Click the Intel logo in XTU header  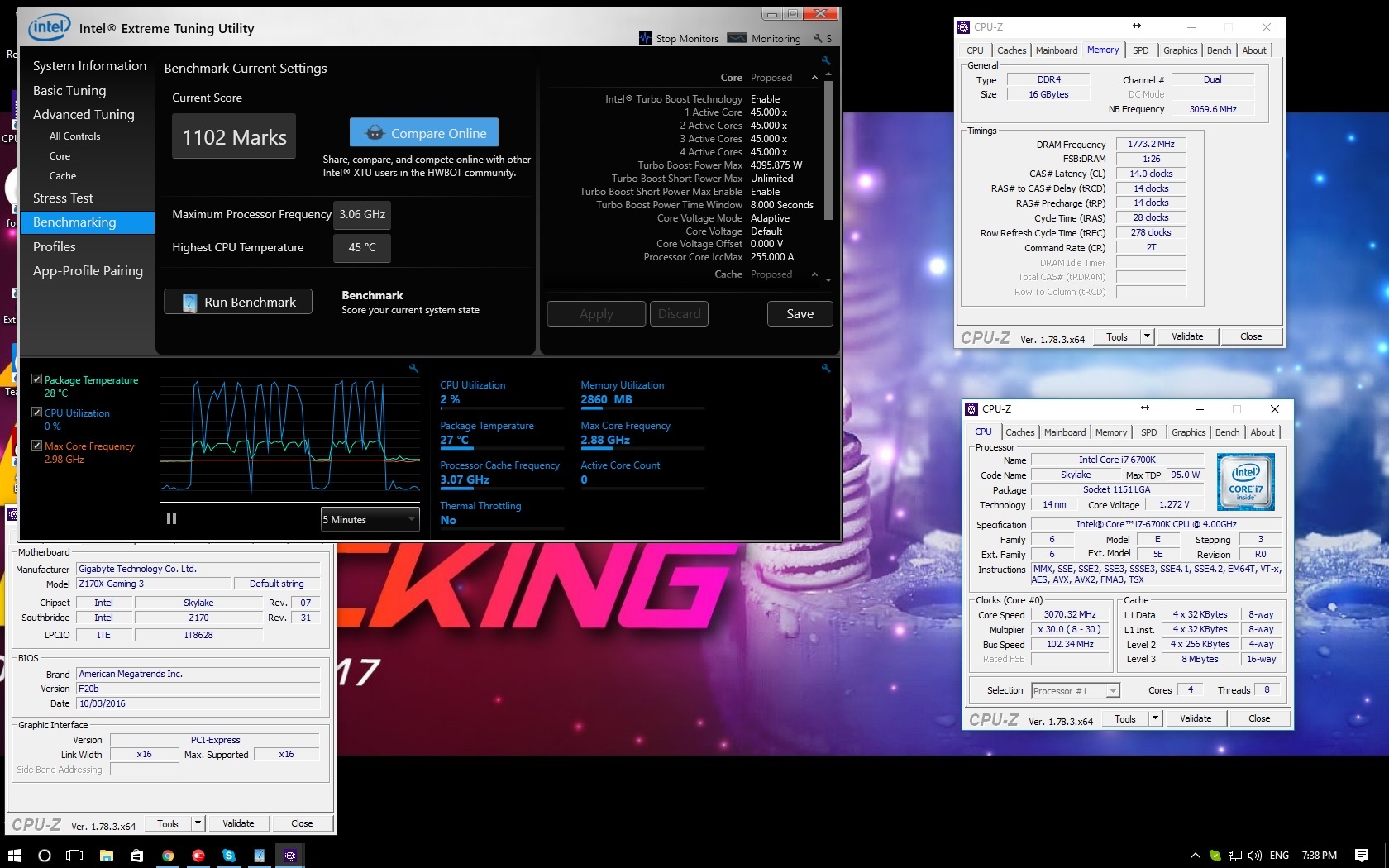click(x=49, y=28)
